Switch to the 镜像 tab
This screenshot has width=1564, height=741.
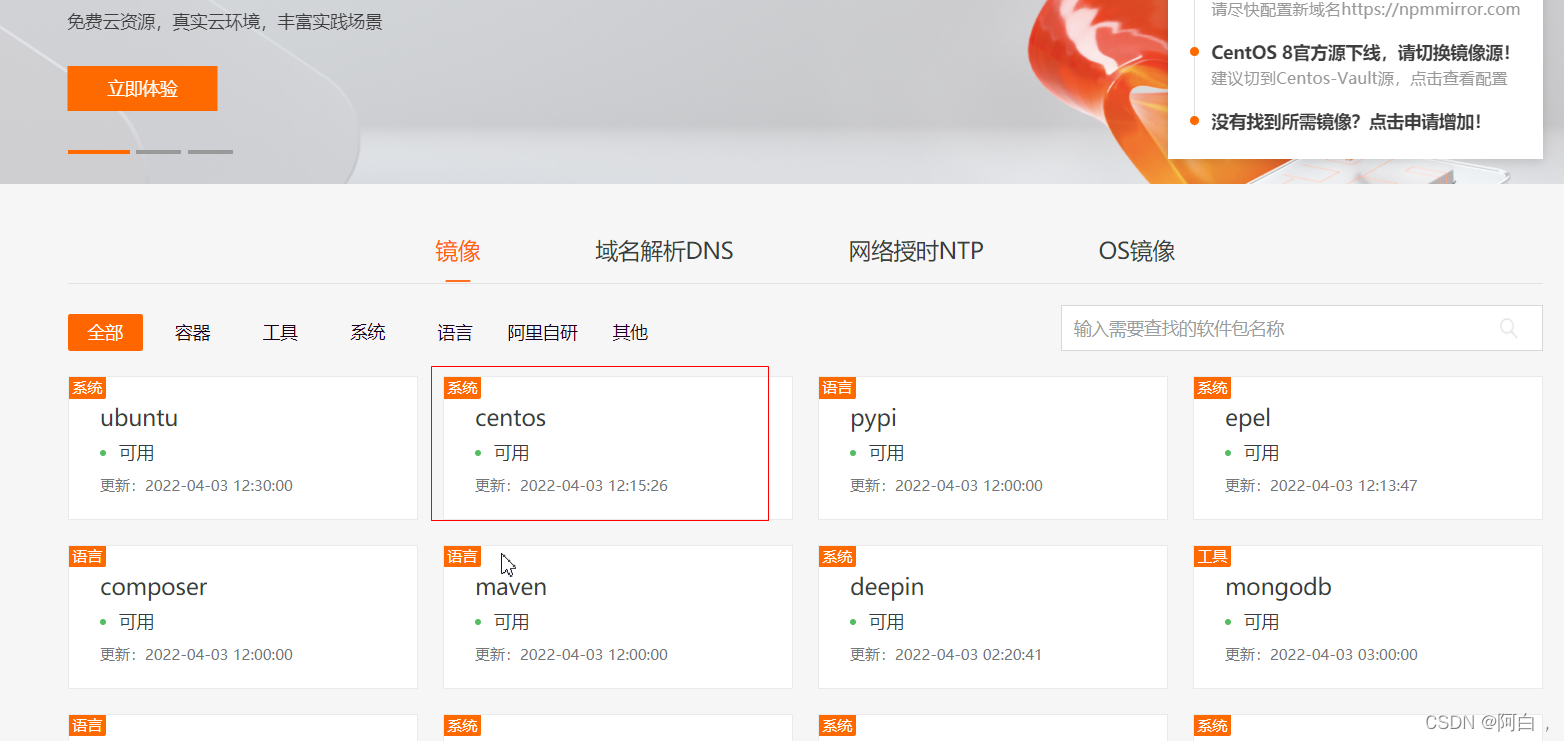[x=458, y=251]
